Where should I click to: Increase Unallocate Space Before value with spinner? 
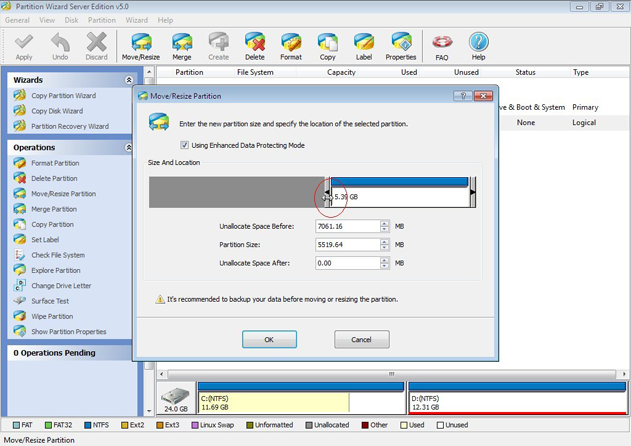385,223
